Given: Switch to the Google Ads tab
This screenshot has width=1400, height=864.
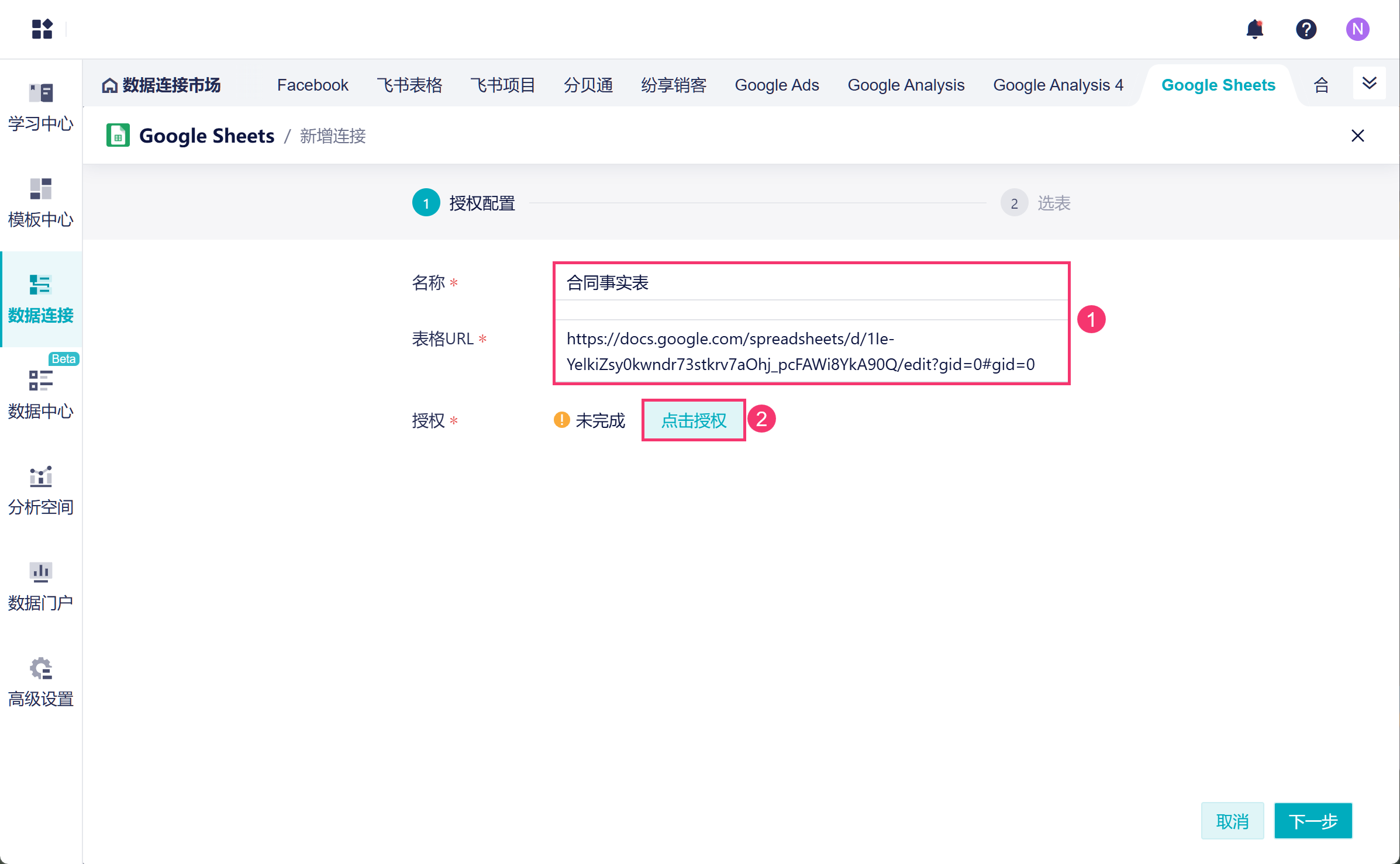Looking at the screenshot, I should [777, 85].
